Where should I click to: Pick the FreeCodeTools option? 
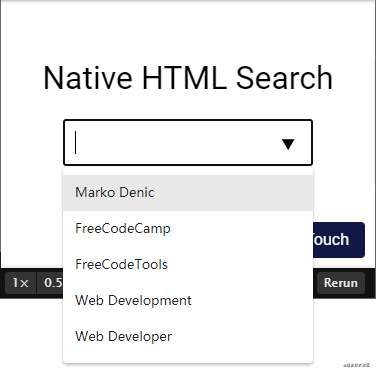[188, 265]
